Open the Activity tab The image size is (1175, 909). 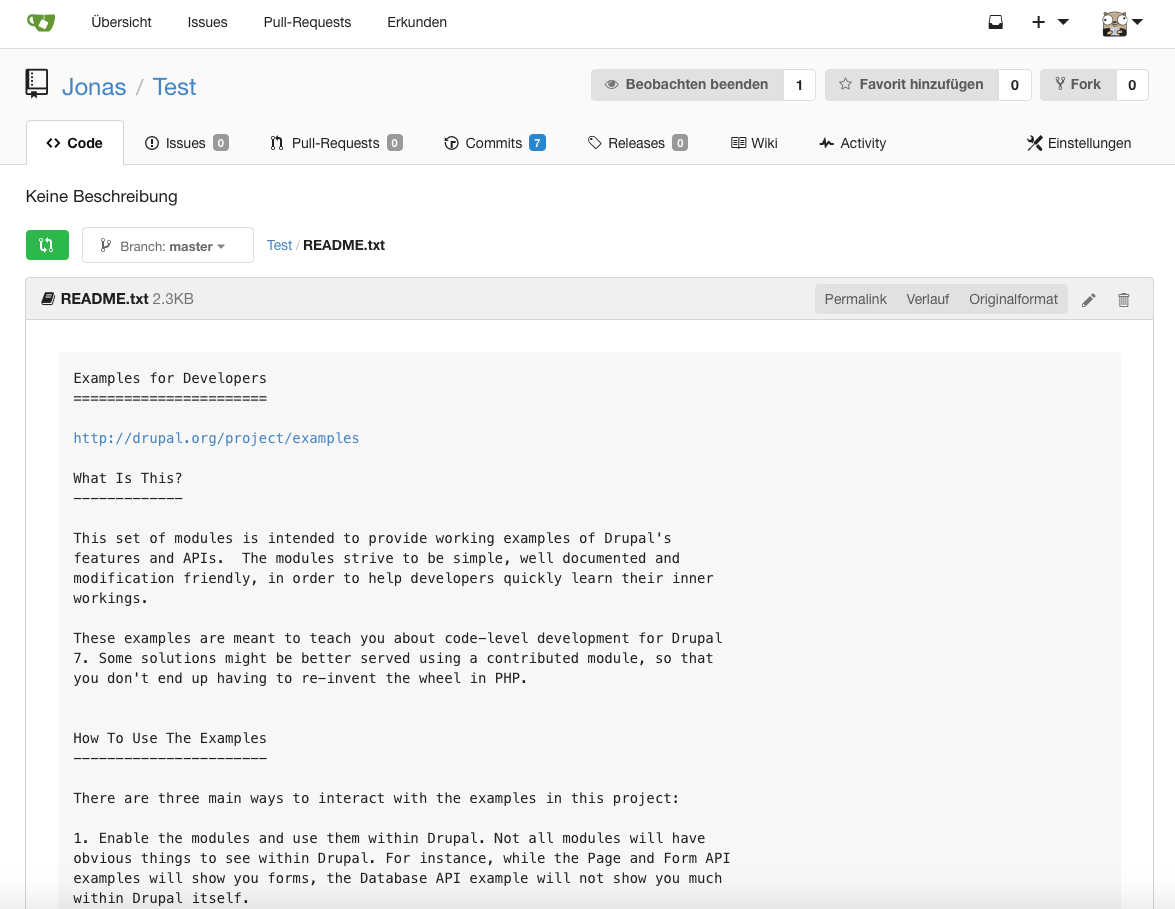(853, 142)
